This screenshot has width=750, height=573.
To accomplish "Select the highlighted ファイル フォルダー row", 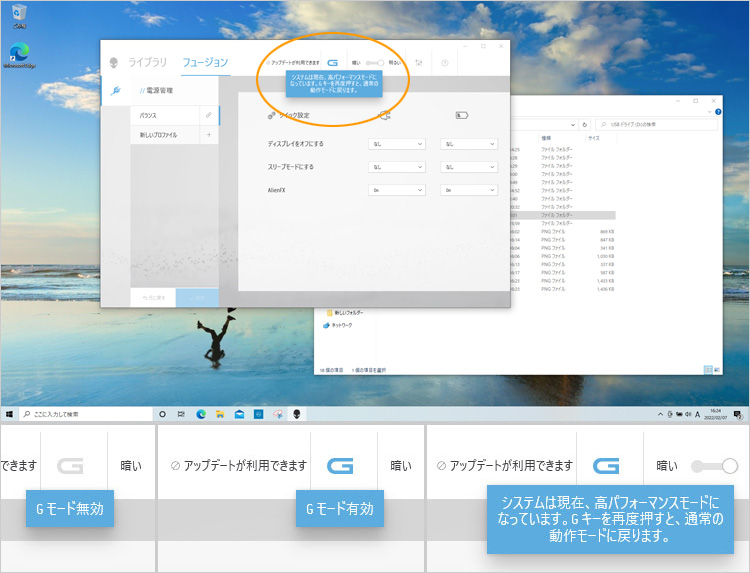I will pyautogui.click(x=562, y=215).
